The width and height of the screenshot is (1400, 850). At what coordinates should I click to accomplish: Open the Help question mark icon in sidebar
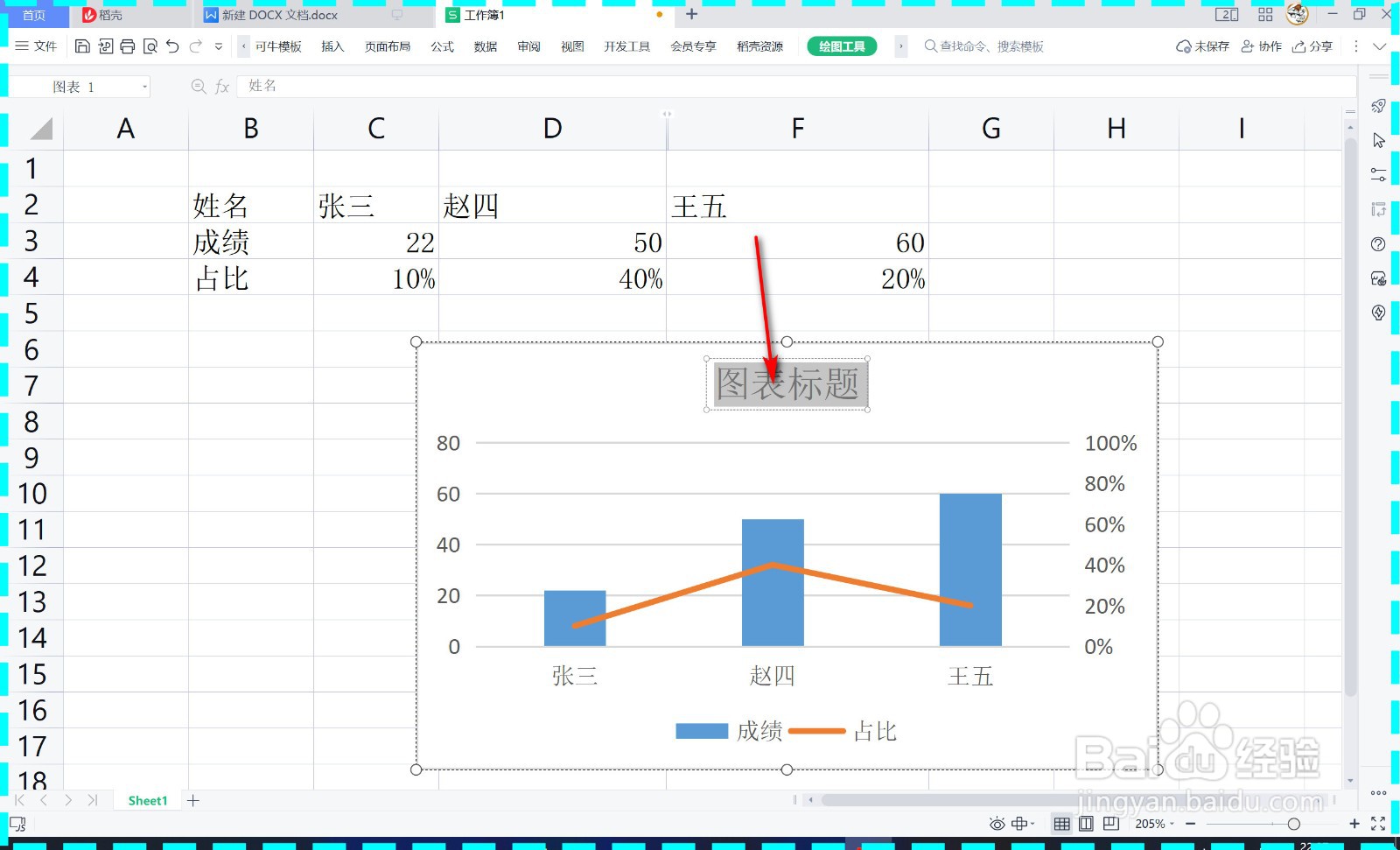tap(1378, 244)
